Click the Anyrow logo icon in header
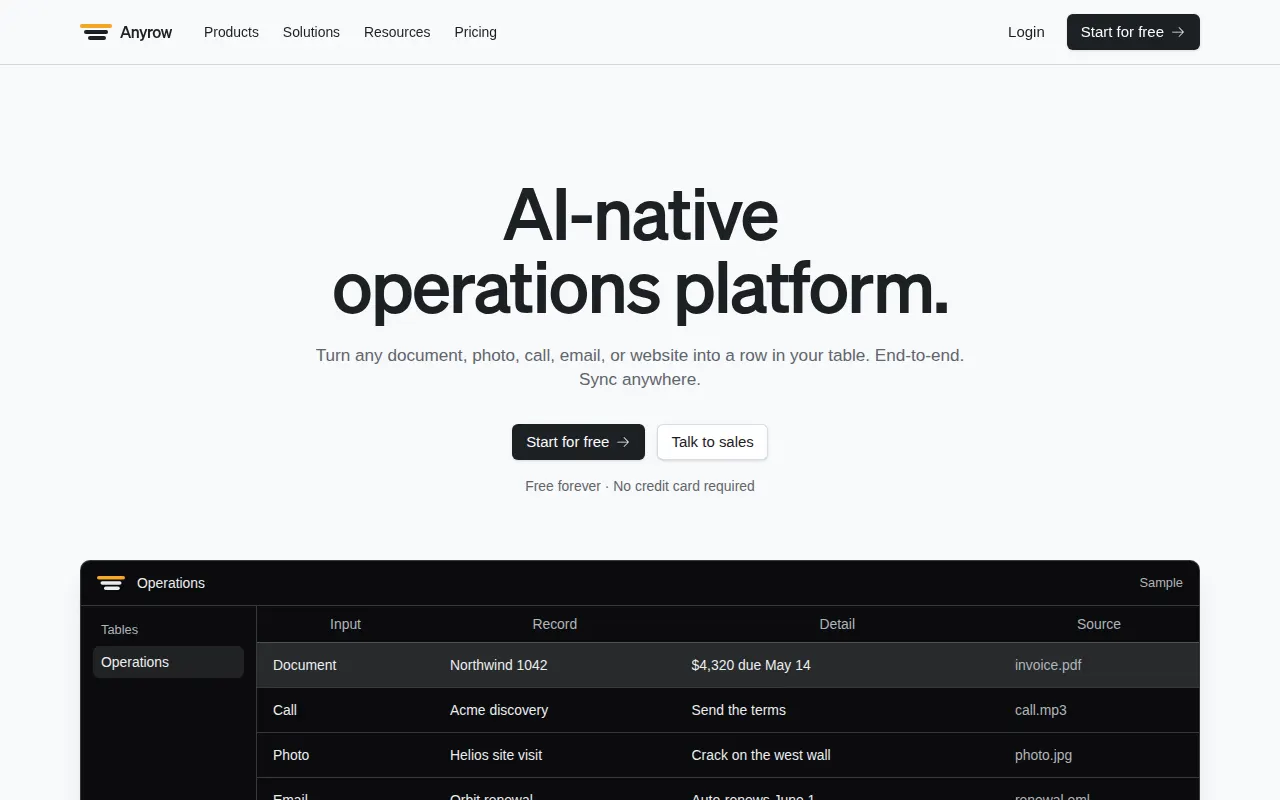Image resolution: width=1280 pixels, height=800 pixels. (x=96, y=32)
